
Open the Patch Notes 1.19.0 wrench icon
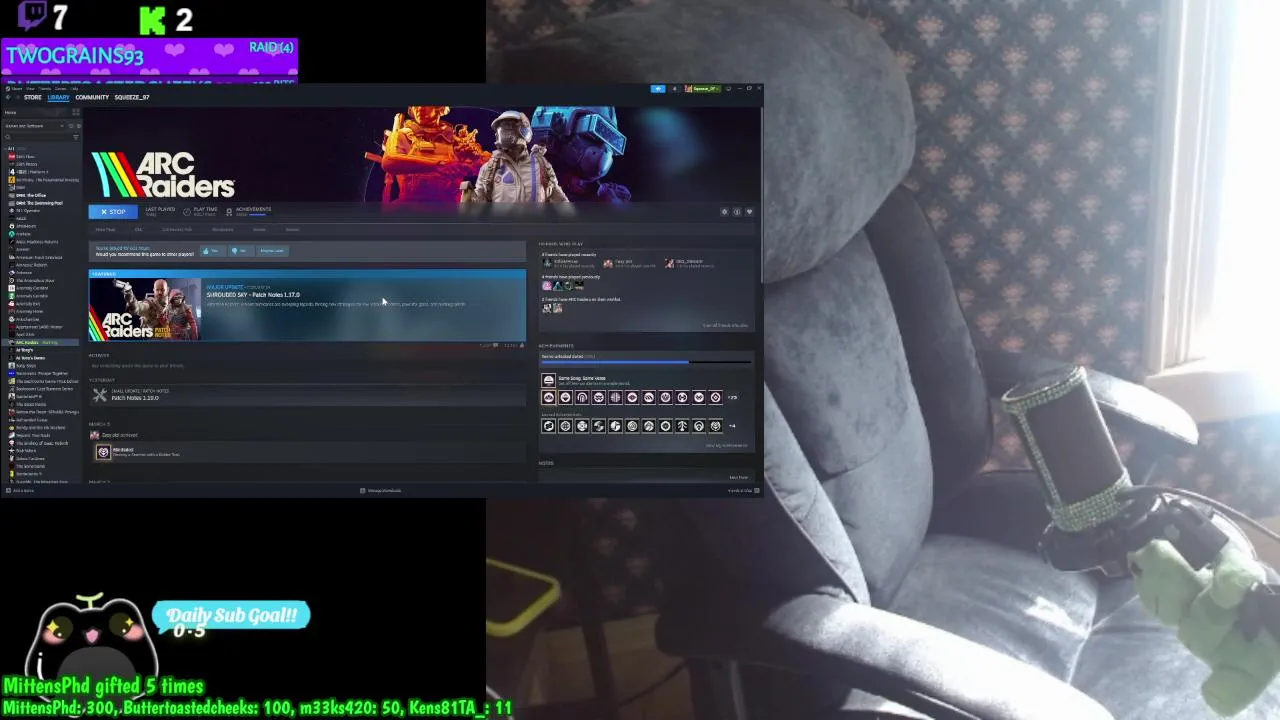tap(100, 395)
